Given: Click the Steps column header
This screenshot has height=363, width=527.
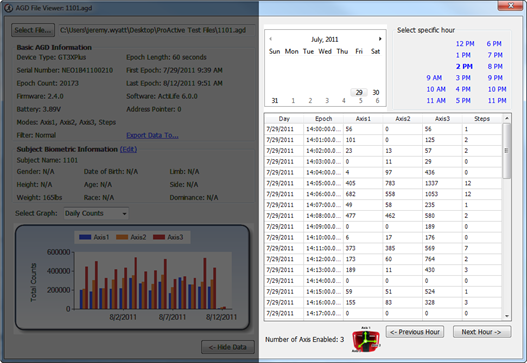Looking at the screenshot, I should 482,119.
